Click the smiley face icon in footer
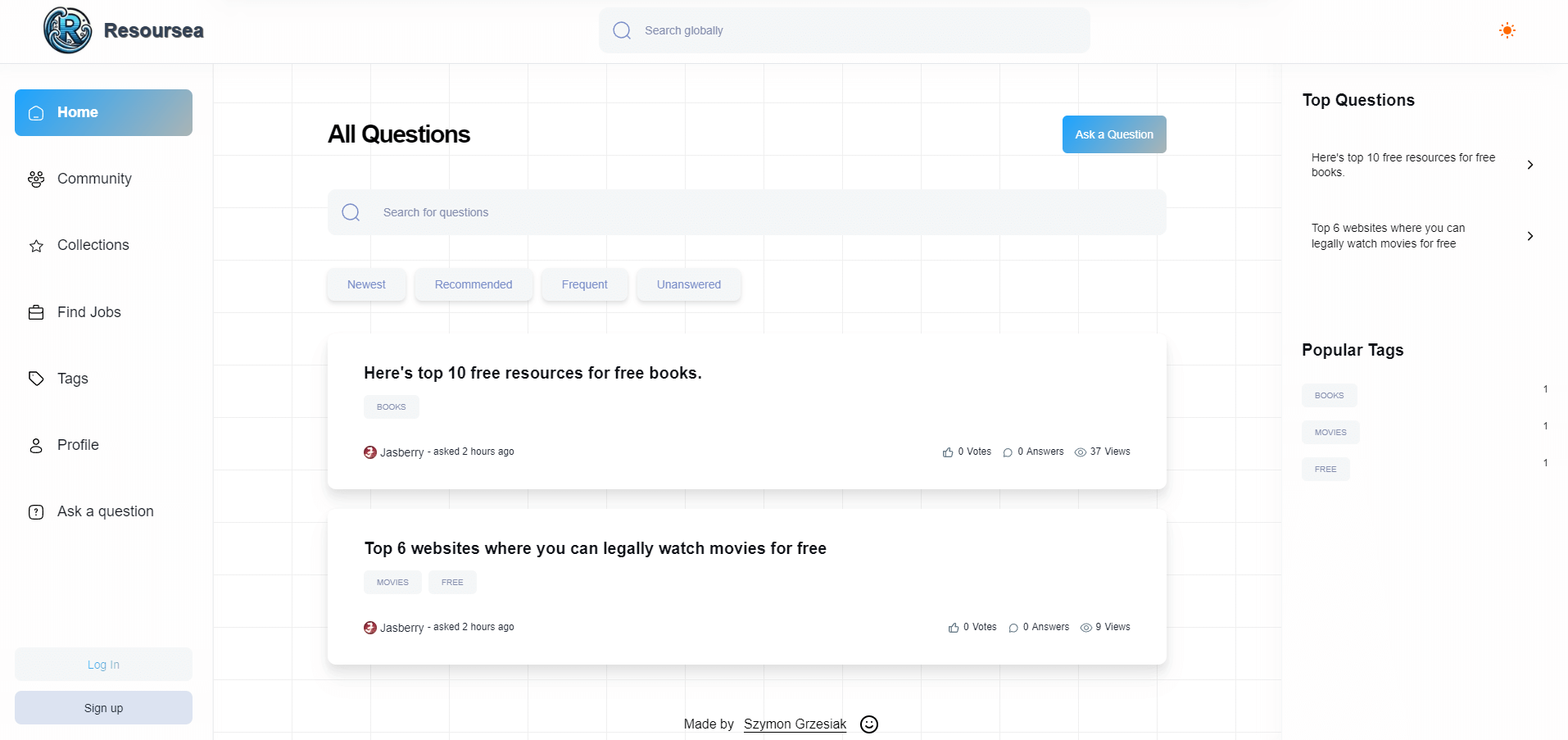This screenshot has width=1568, height=740. 869,724
